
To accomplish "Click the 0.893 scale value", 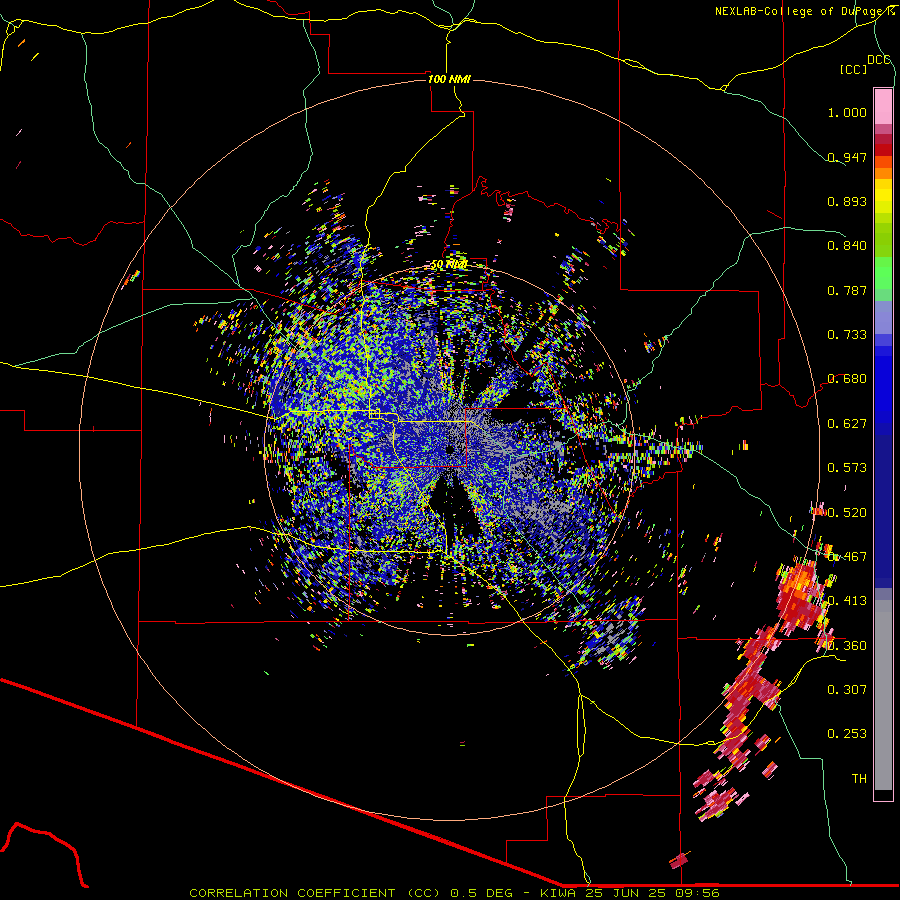I will pos(847,201).
